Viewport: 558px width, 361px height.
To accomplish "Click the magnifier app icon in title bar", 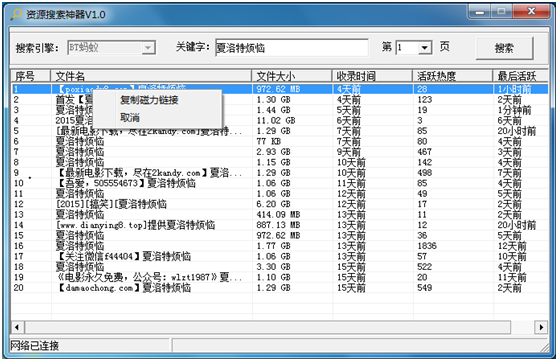I will 16,14.
